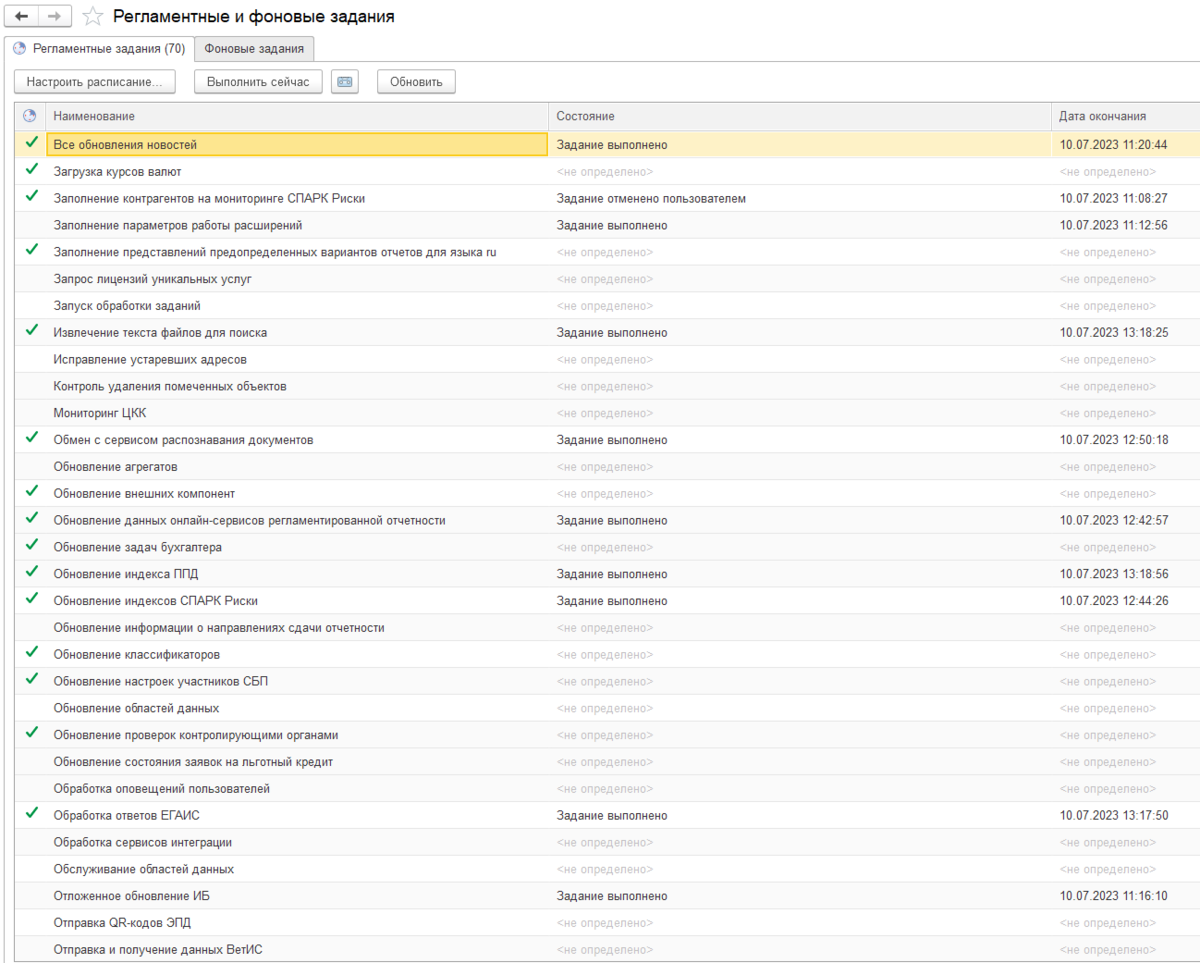Click end date 10.07.2023 13:18:25
The height and width of the screenshot is (963, 1200).
pyautogui.click(x=1114, y=332)
